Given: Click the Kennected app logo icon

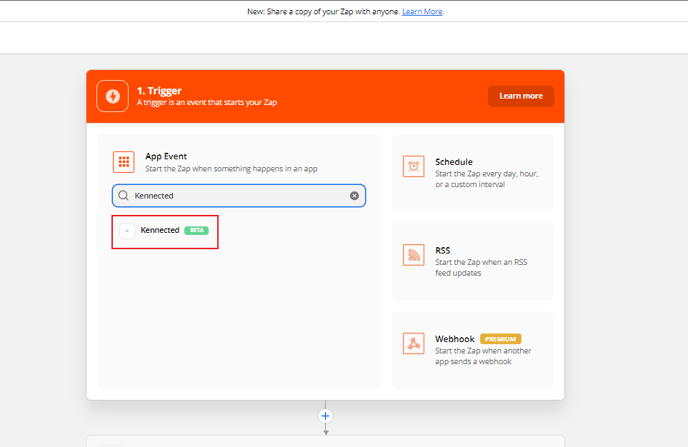Looking at the screenshot, I should click(x=127, y=230).
